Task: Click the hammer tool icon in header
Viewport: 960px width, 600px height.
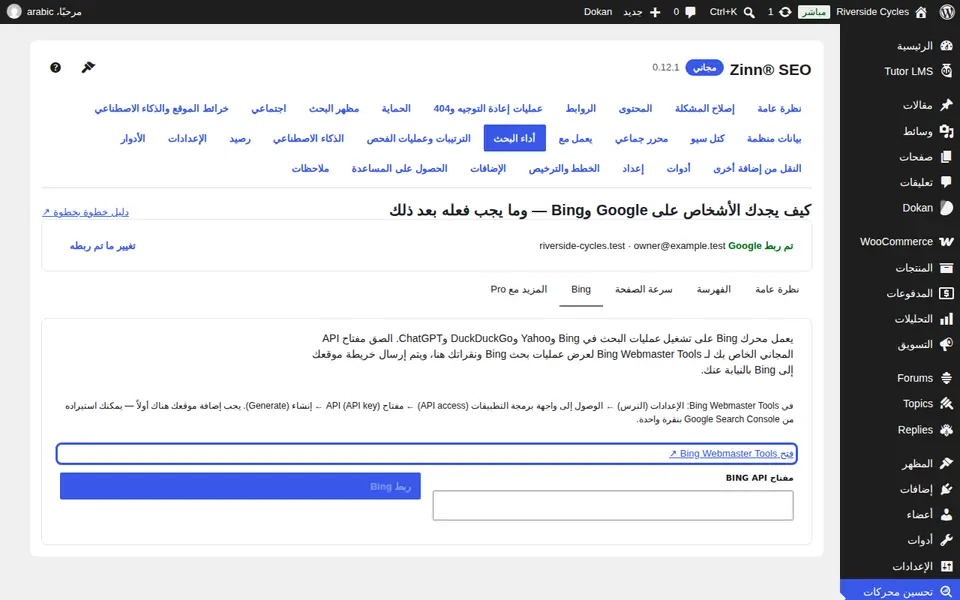Action: pos(88,67)
